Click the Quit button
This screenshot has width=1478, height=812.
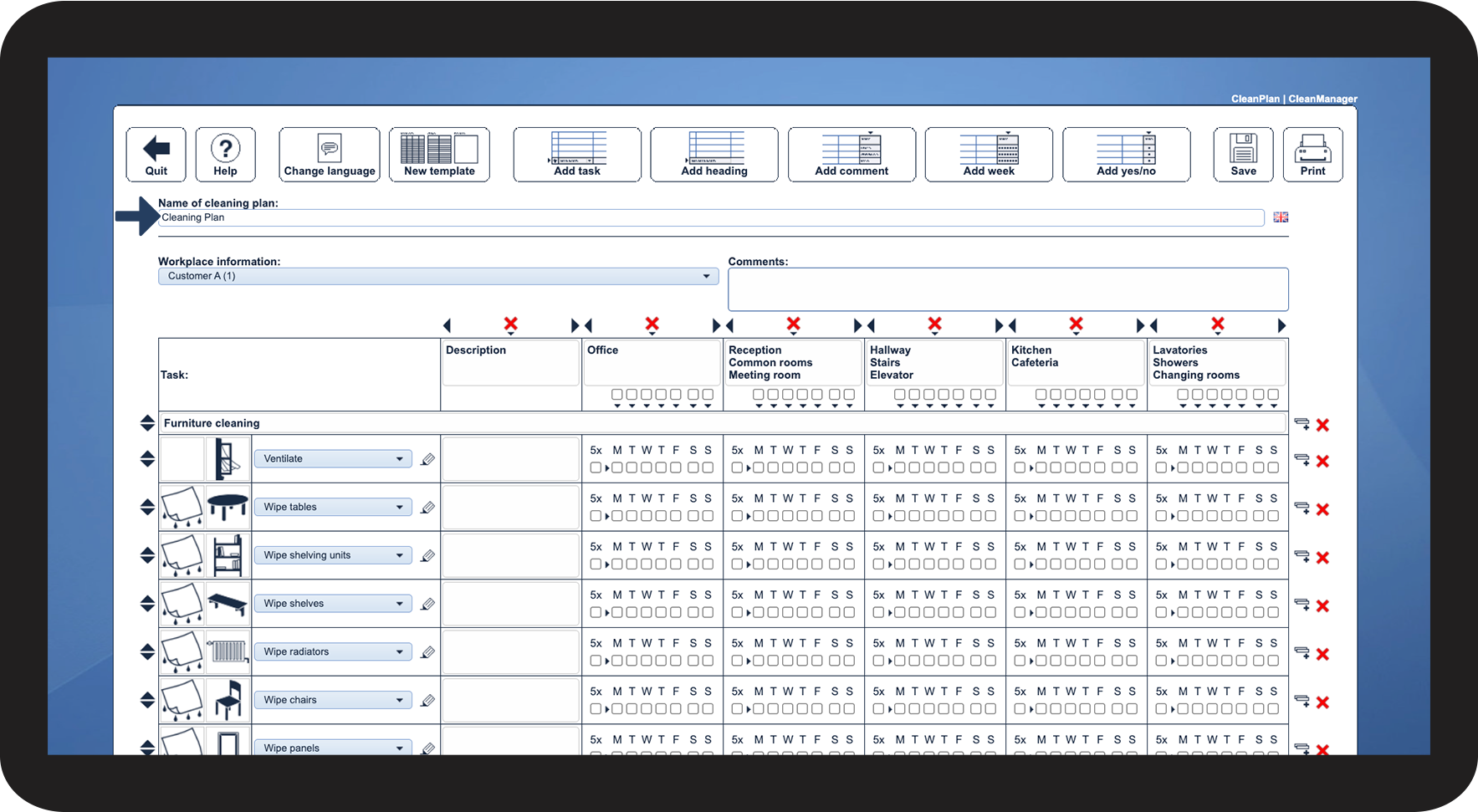point(156,155)
